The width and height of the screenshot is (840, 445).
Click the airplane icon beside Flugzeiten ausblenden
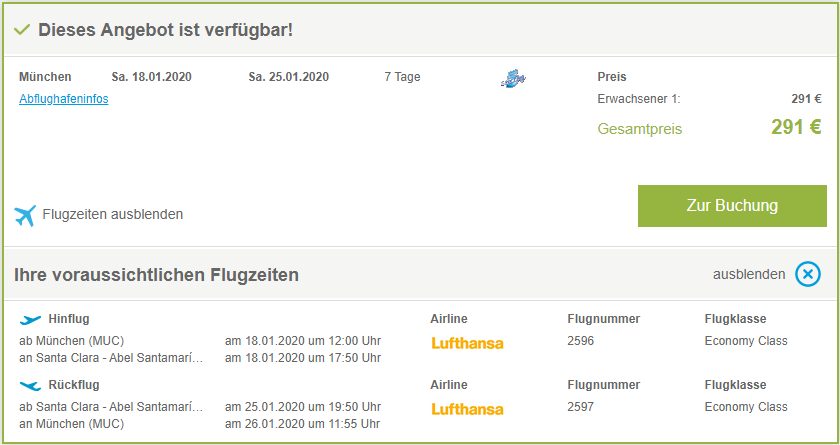[x=26, y=214]
